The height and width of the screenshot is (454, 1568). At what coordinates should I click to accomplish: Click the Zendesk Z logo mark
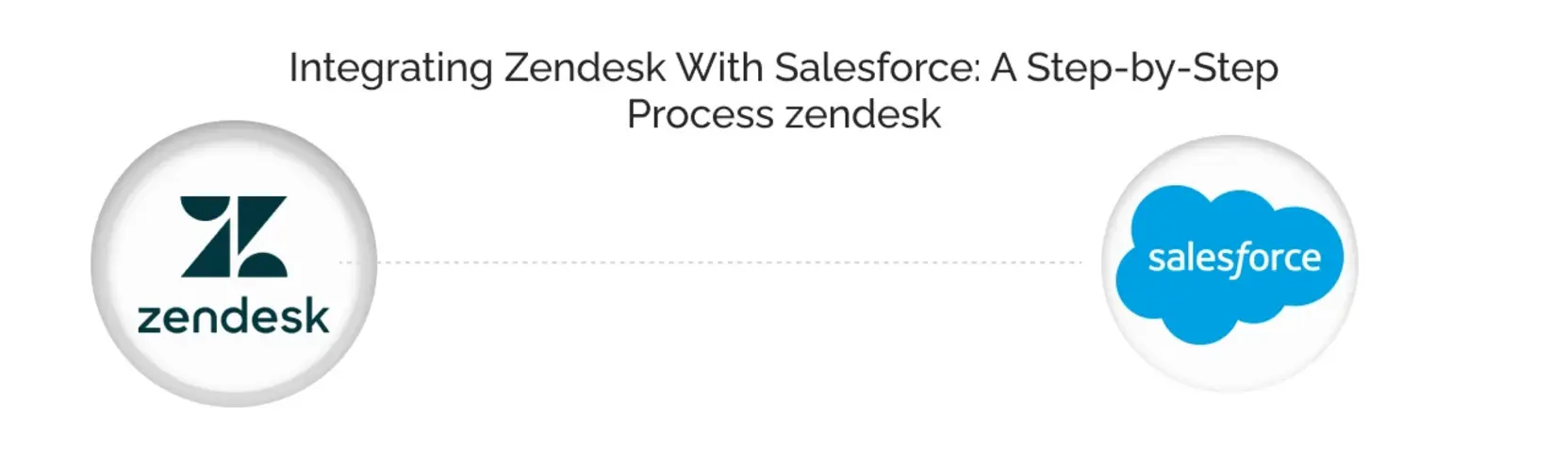(233, 237)
